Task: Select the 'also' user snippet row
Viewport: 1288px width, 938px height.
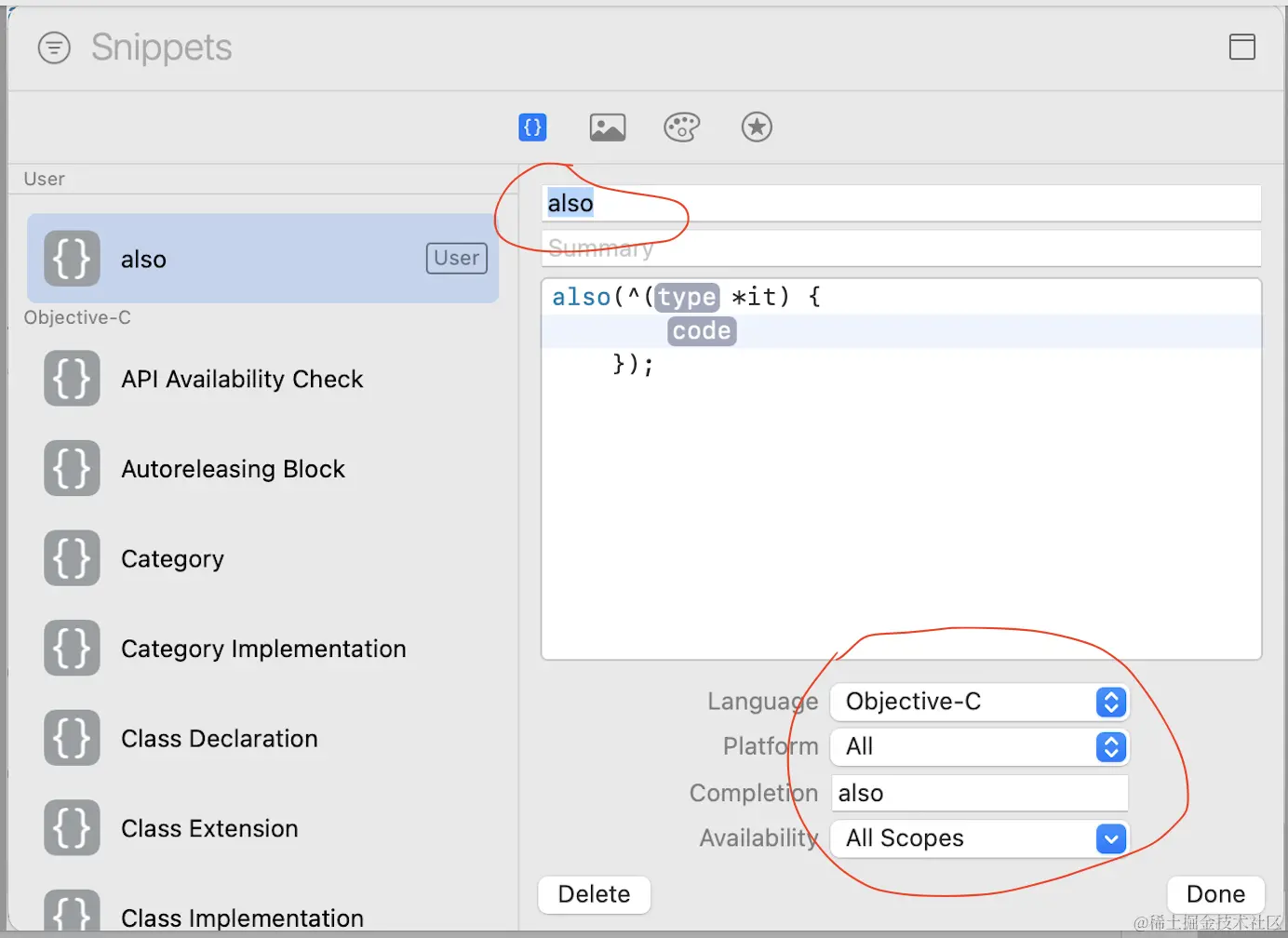Action: pos(262,259)
